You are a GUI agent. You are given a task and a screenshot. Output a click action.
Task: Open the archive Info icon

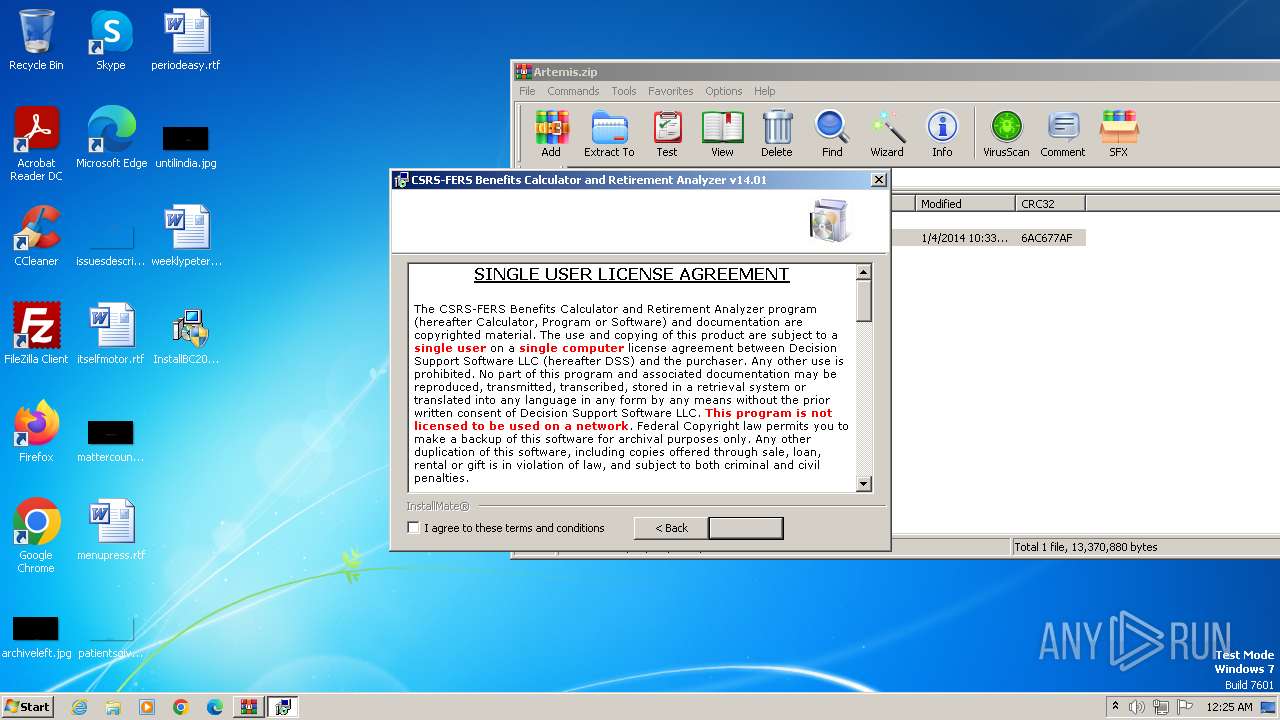point(942,134)
